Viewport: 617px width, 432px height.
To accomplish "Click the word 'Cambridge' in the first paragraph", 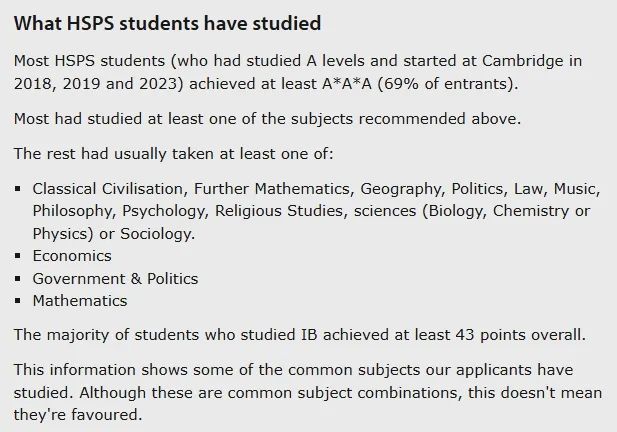I will click(523, 61).
